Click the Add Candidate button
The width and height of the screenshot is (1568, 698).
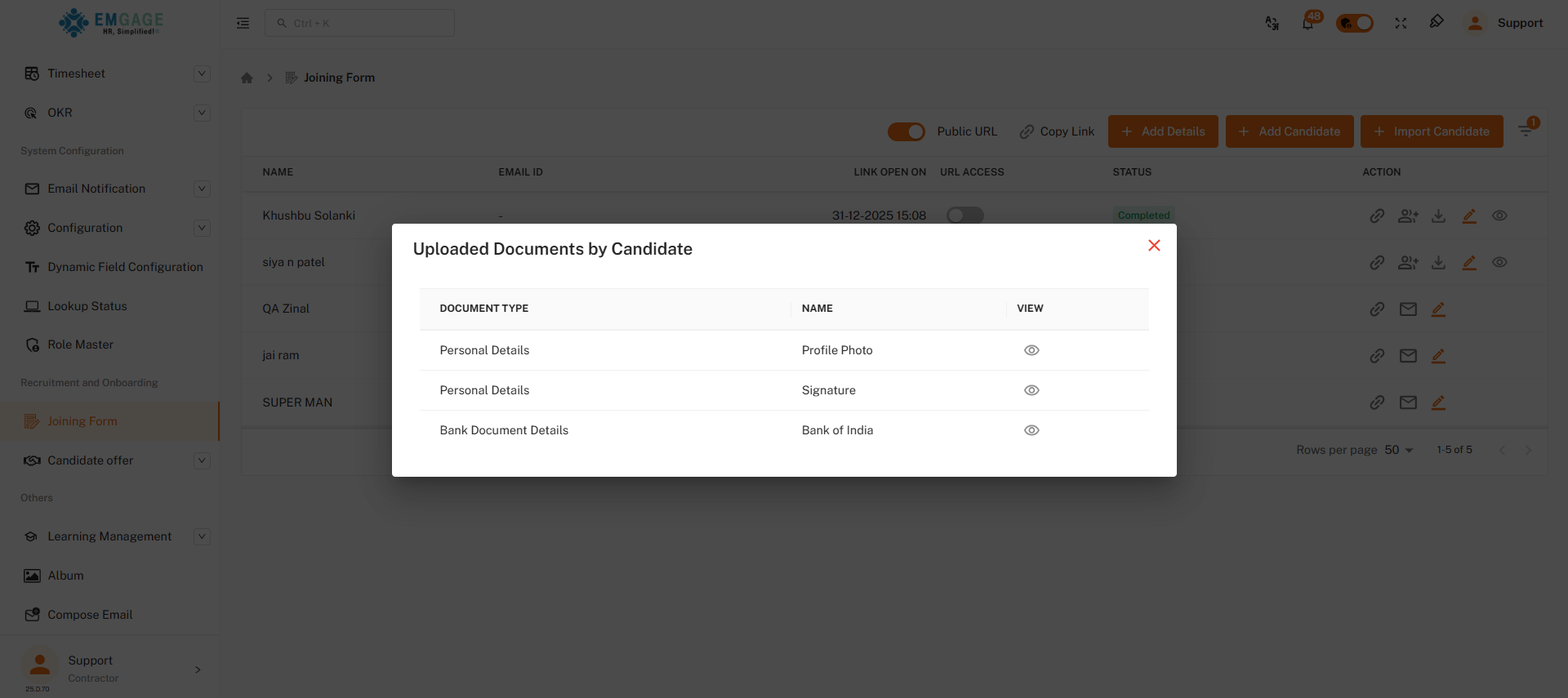(1290, 131)
